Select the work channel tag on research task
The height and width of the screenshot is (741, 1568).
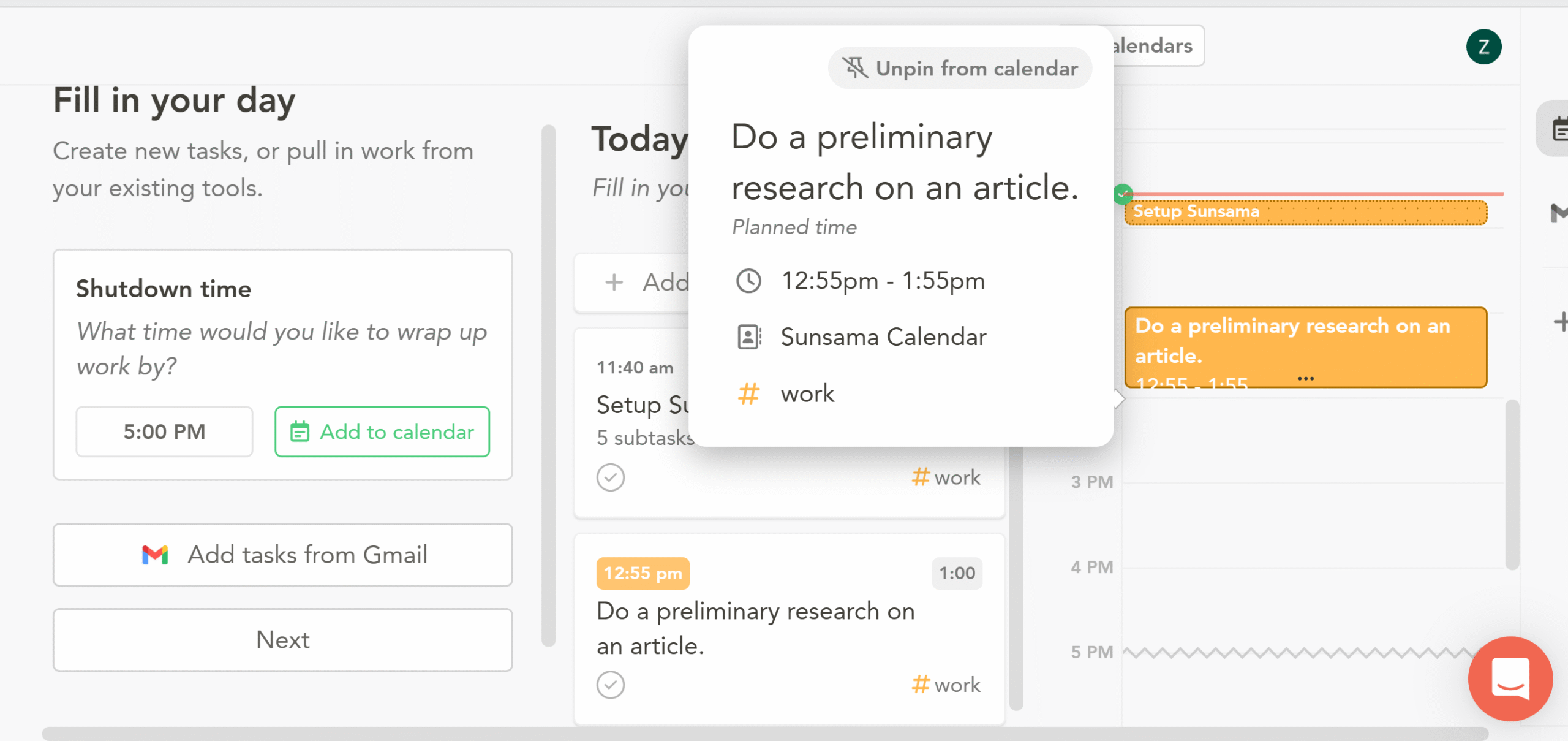pyautogui.click(x=946, y=685)
